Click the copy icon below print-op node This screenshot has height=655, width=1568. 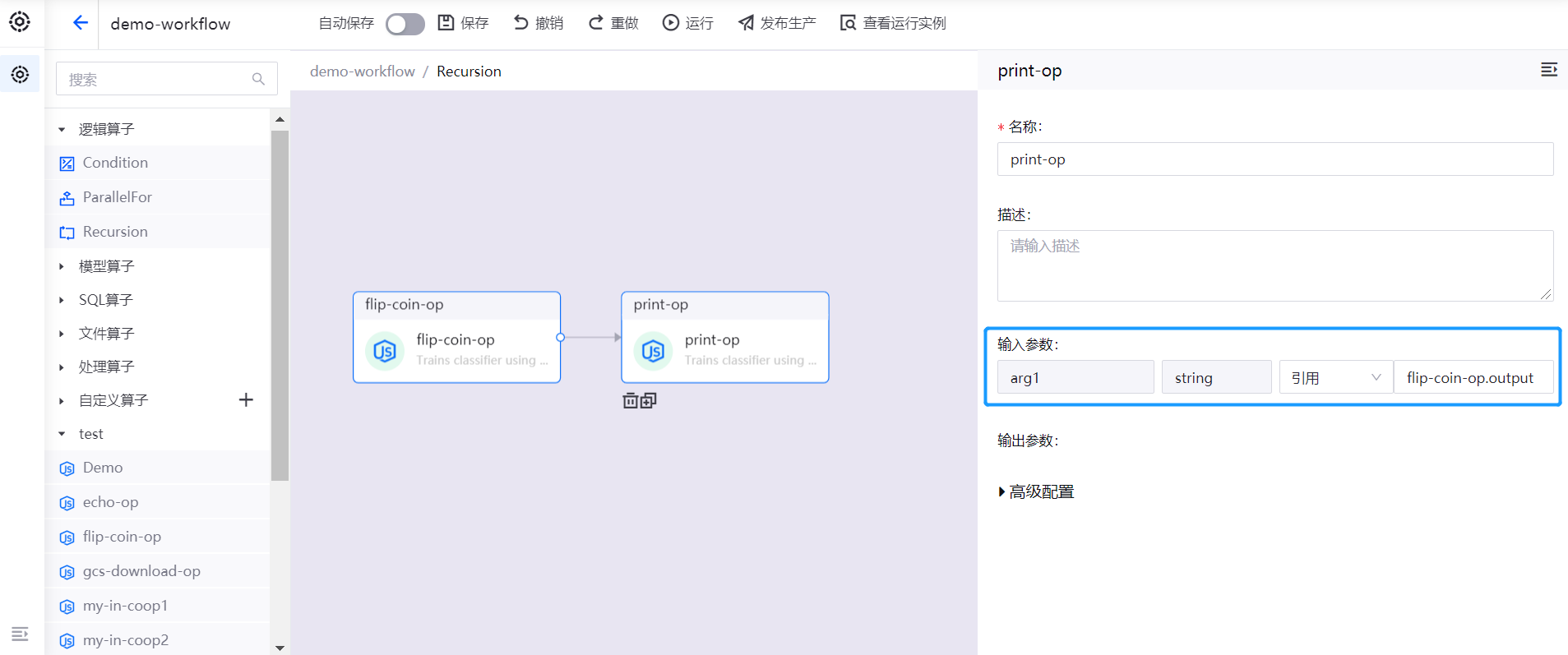click(x=649, y=400)
